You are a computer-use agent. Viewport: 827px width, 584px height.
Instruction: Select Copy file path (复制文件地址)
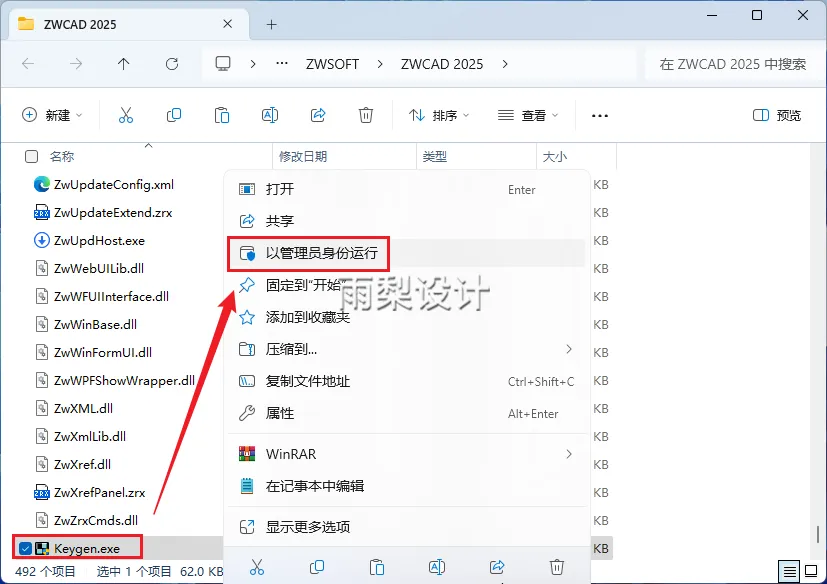[407, 381]
